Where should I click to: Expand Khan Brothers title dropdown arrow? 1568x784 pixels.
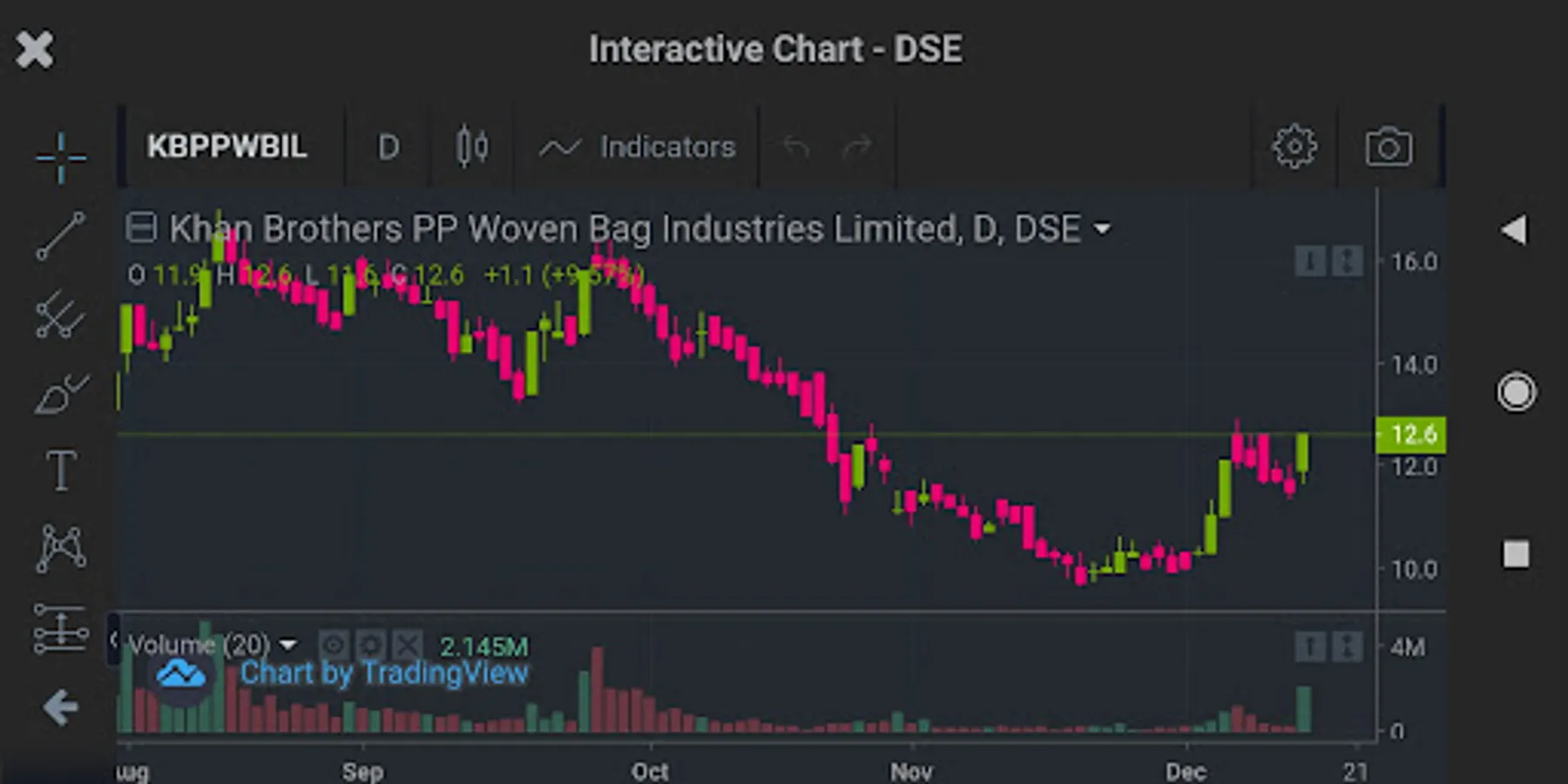click(x=1103, y=230)
